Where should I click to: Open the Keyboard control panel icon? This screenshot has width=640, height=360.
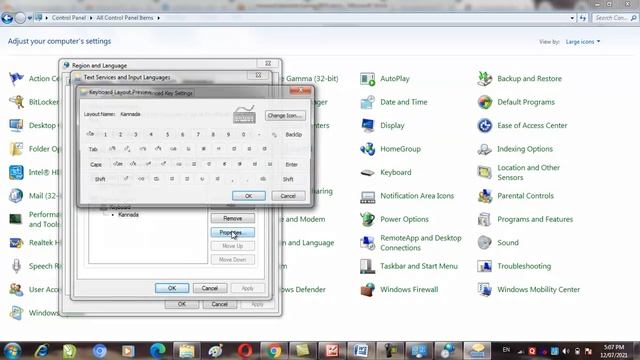pyautogui.click(x=367, y=173)
